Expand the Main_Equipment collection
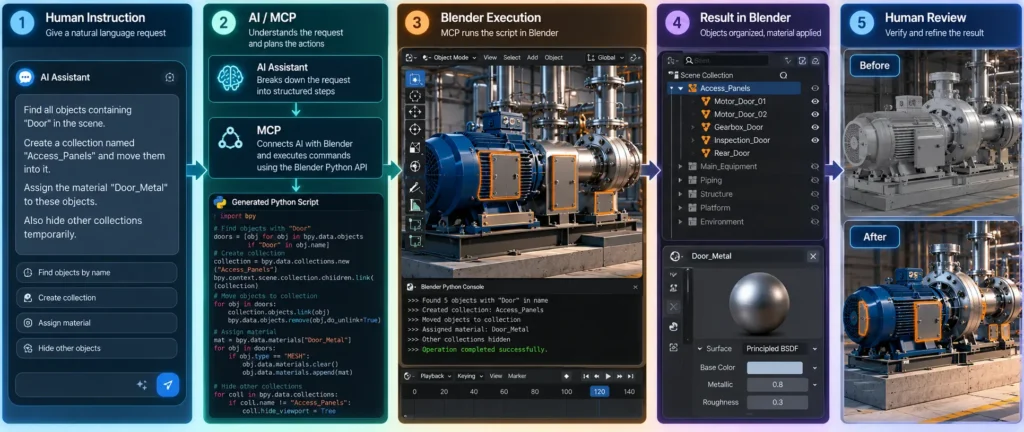 point(680,166)
